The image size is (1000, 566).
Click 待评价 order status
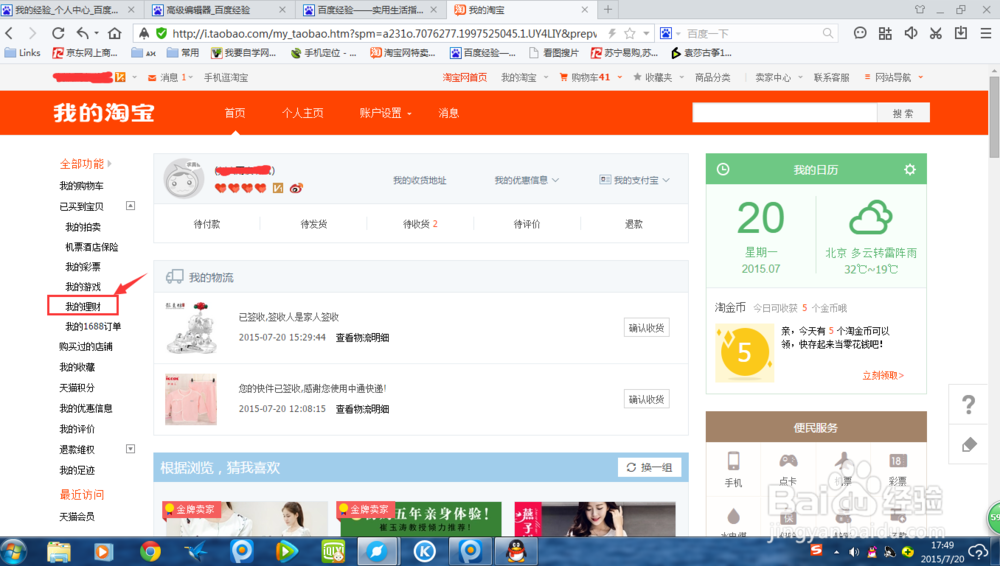click(x=527, y=224)
